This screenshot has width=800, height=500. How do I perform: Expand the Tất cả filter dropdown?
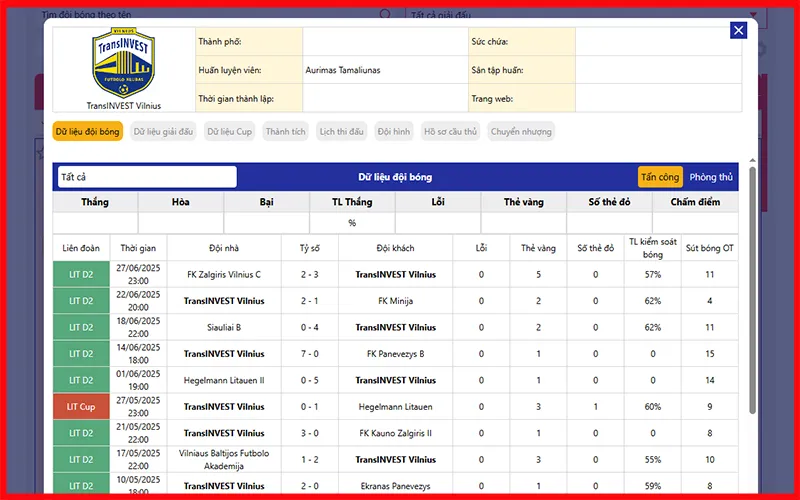pyautogui.click(x=146, y=177)
